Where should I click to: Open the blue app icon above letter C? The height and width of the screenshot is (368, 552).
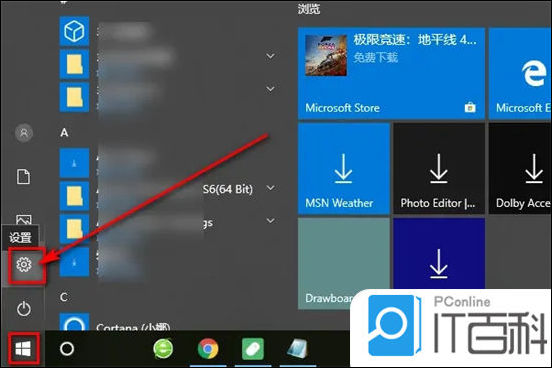click(74, 262)
